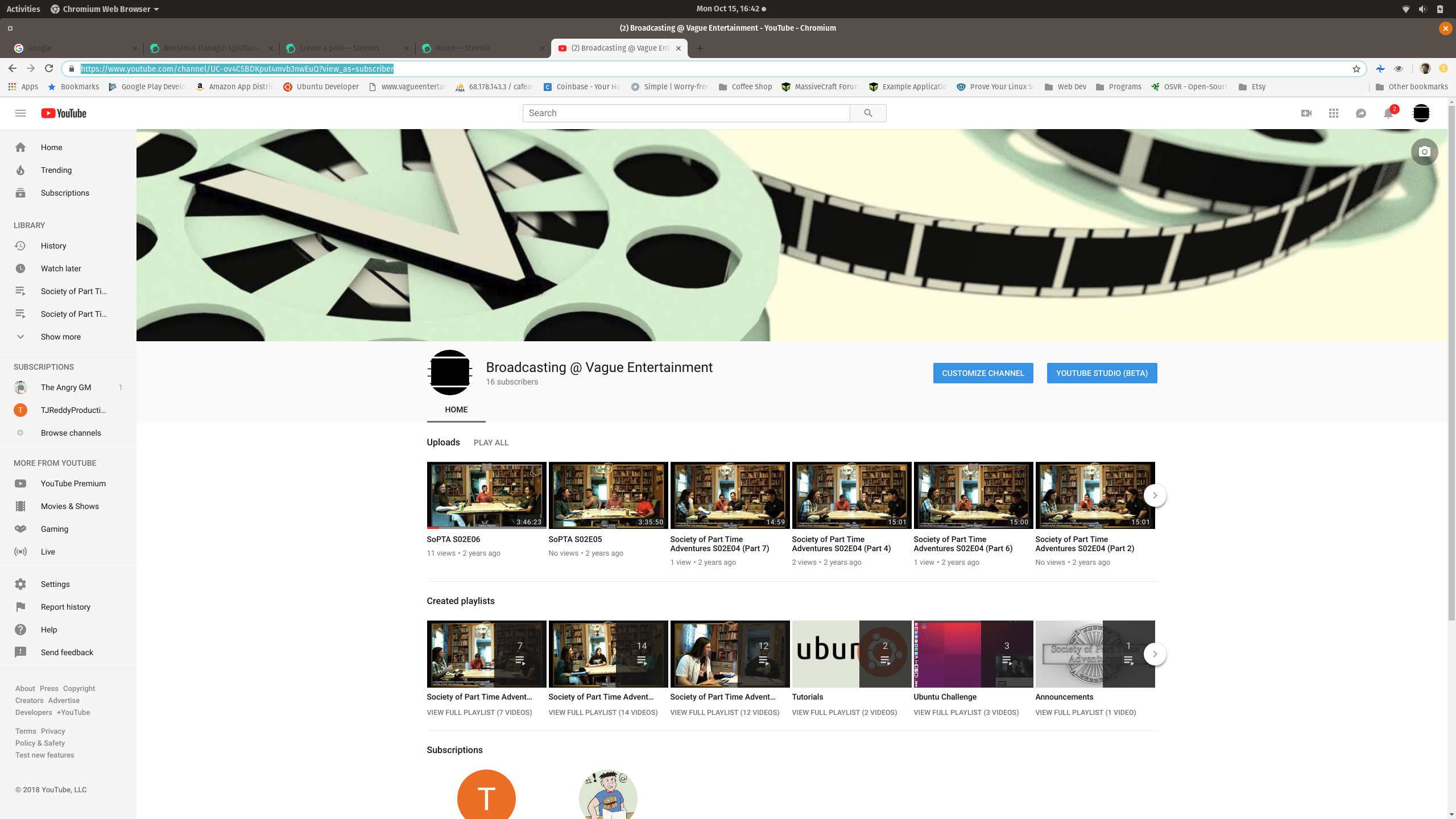Open Watch later list
This screenshot has width=1456, height=819.
[x=68, y=268]
